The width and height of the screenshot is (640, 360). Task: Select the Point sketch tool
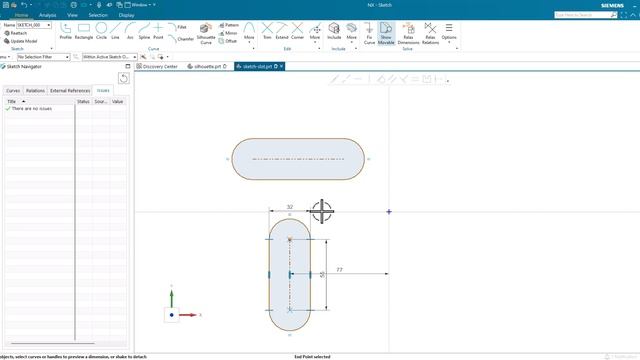(158, 31)
